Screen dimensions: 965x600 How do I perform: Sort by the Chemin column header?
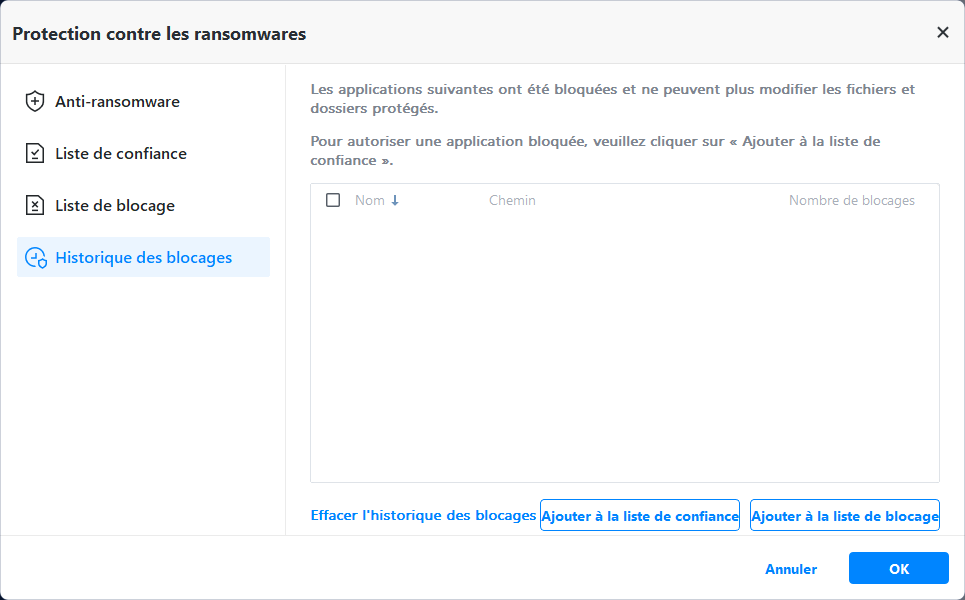pyautogui.click(x=512, y=200)
